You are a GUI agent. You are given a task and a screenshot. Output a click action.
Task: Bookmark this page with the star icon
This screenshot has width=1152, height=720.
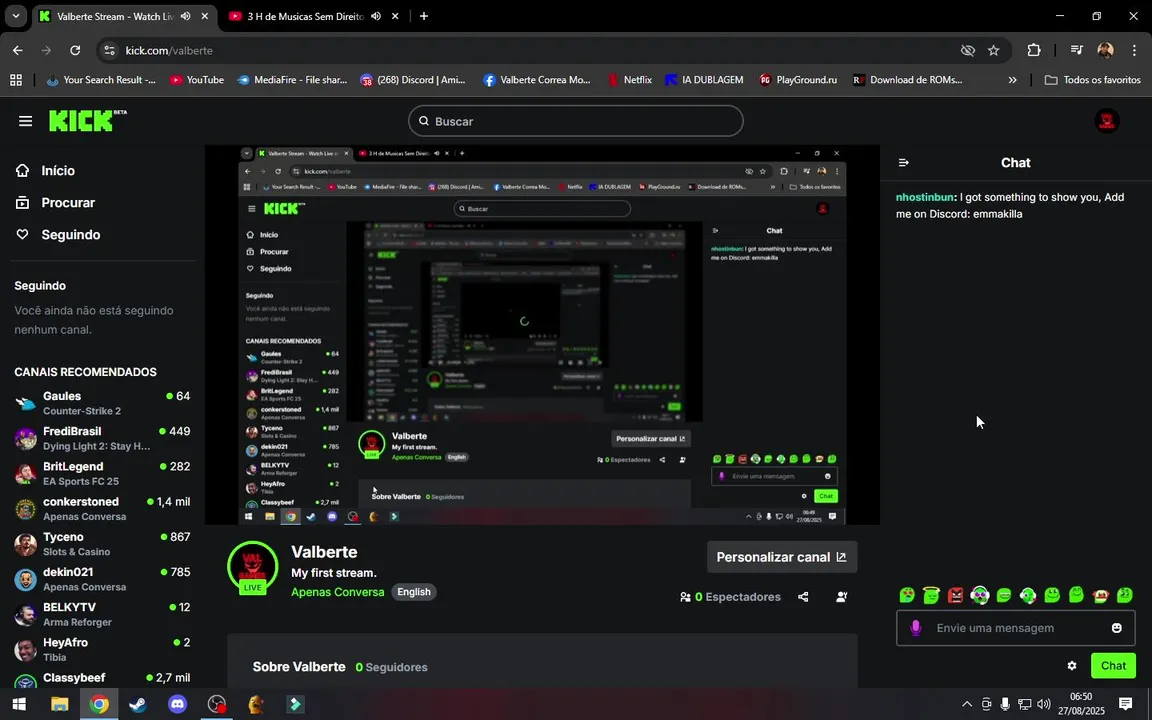(993, 50)
